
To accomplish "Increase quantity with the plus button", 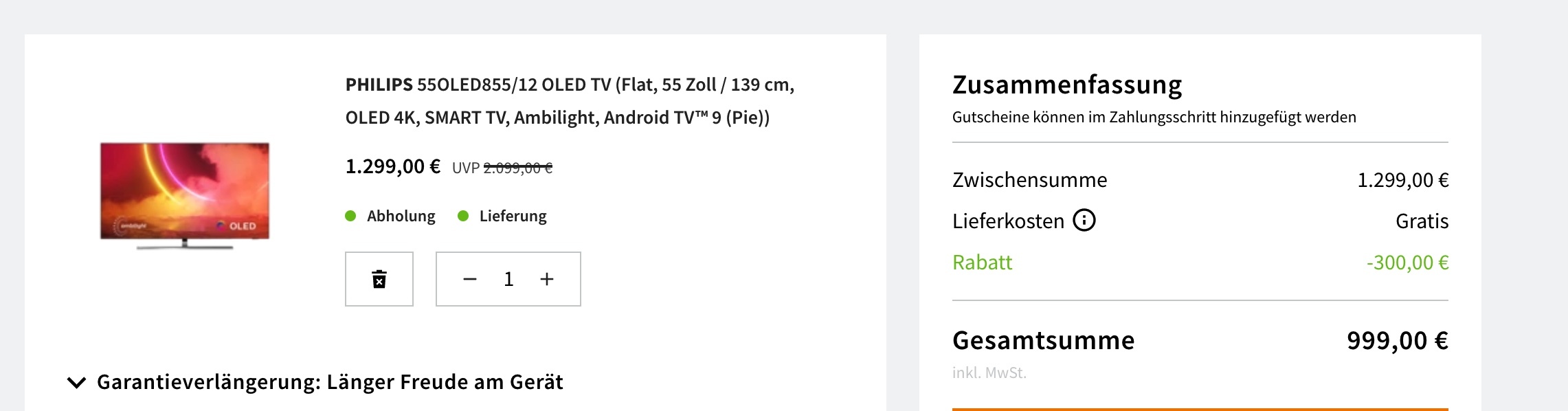I will (547, 279).
